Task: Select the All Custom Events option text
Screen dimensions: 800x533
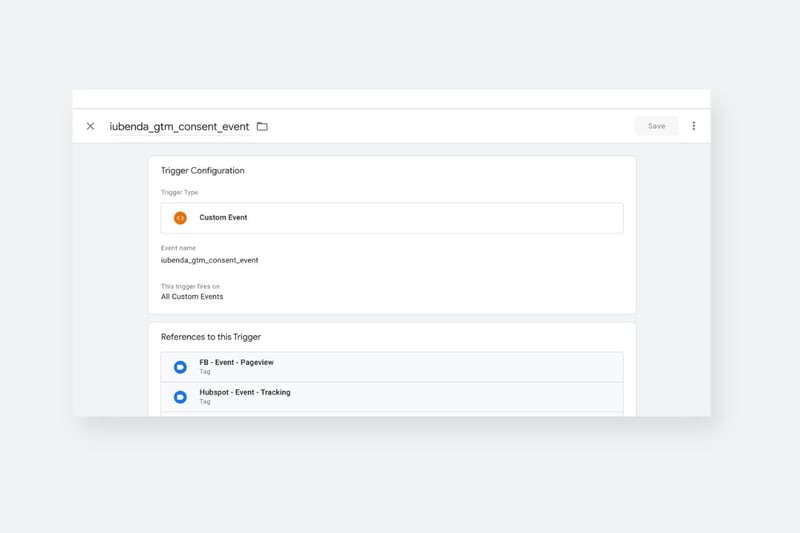Action: (x=192, y=296)
